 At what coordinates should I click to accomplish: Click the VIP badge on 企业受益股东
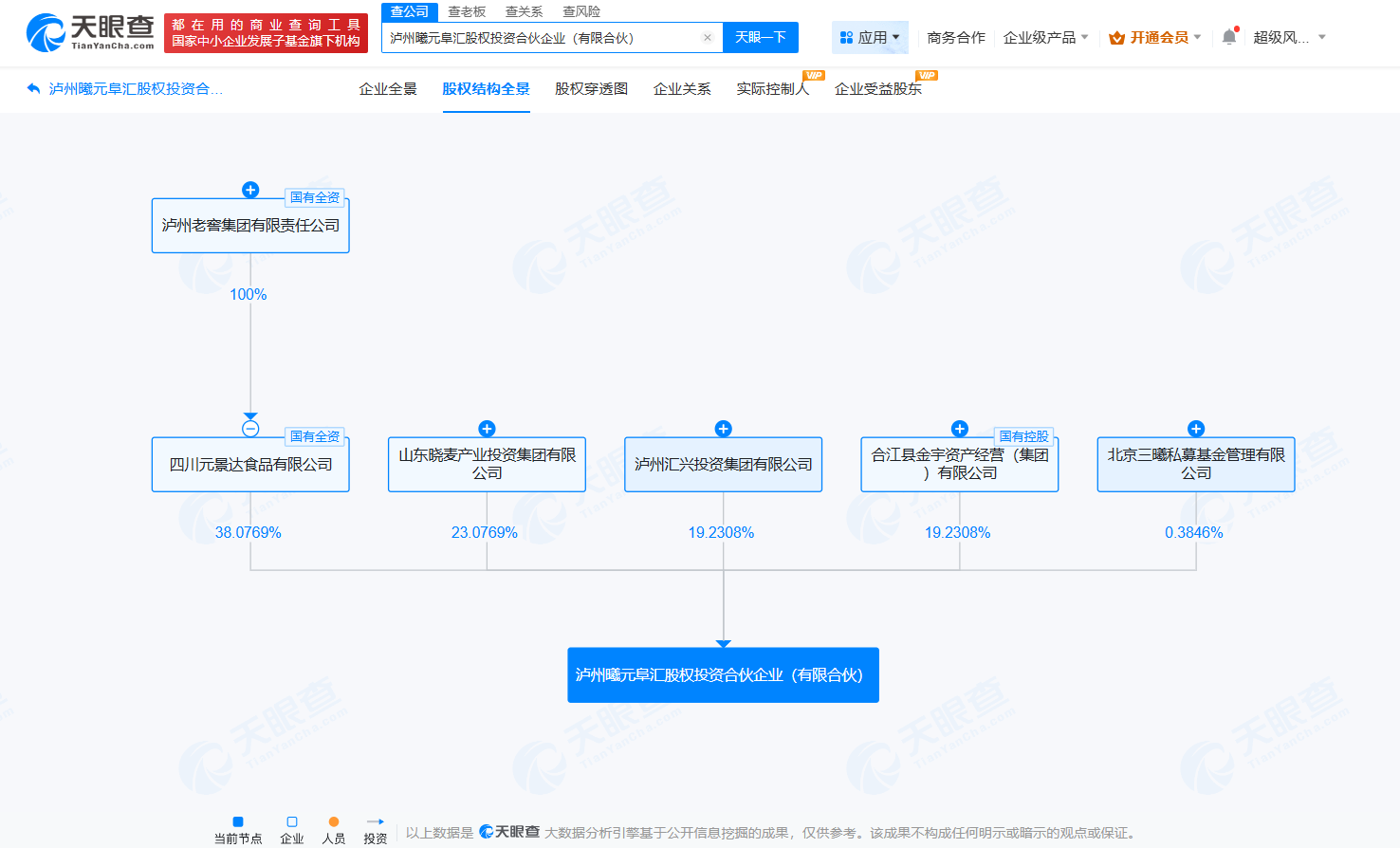click(x=927, y=75)
